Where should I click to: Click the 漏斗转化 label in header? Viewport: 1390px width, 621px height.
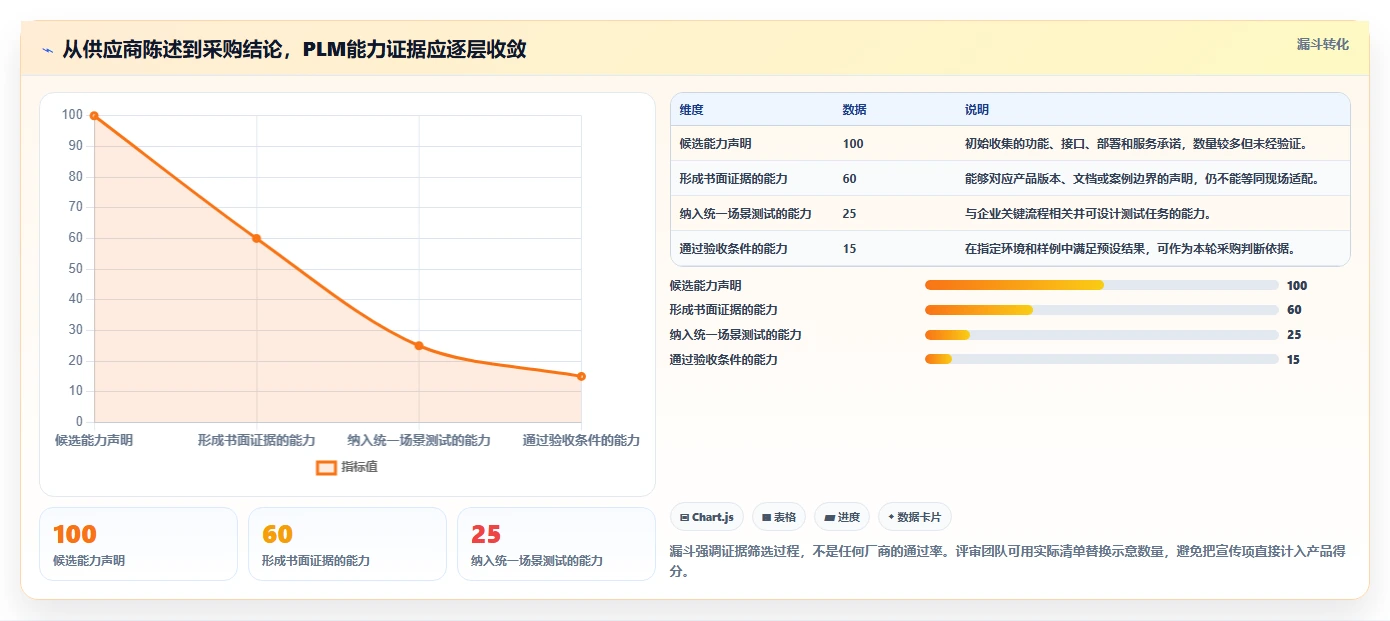tap(1322, 44)
